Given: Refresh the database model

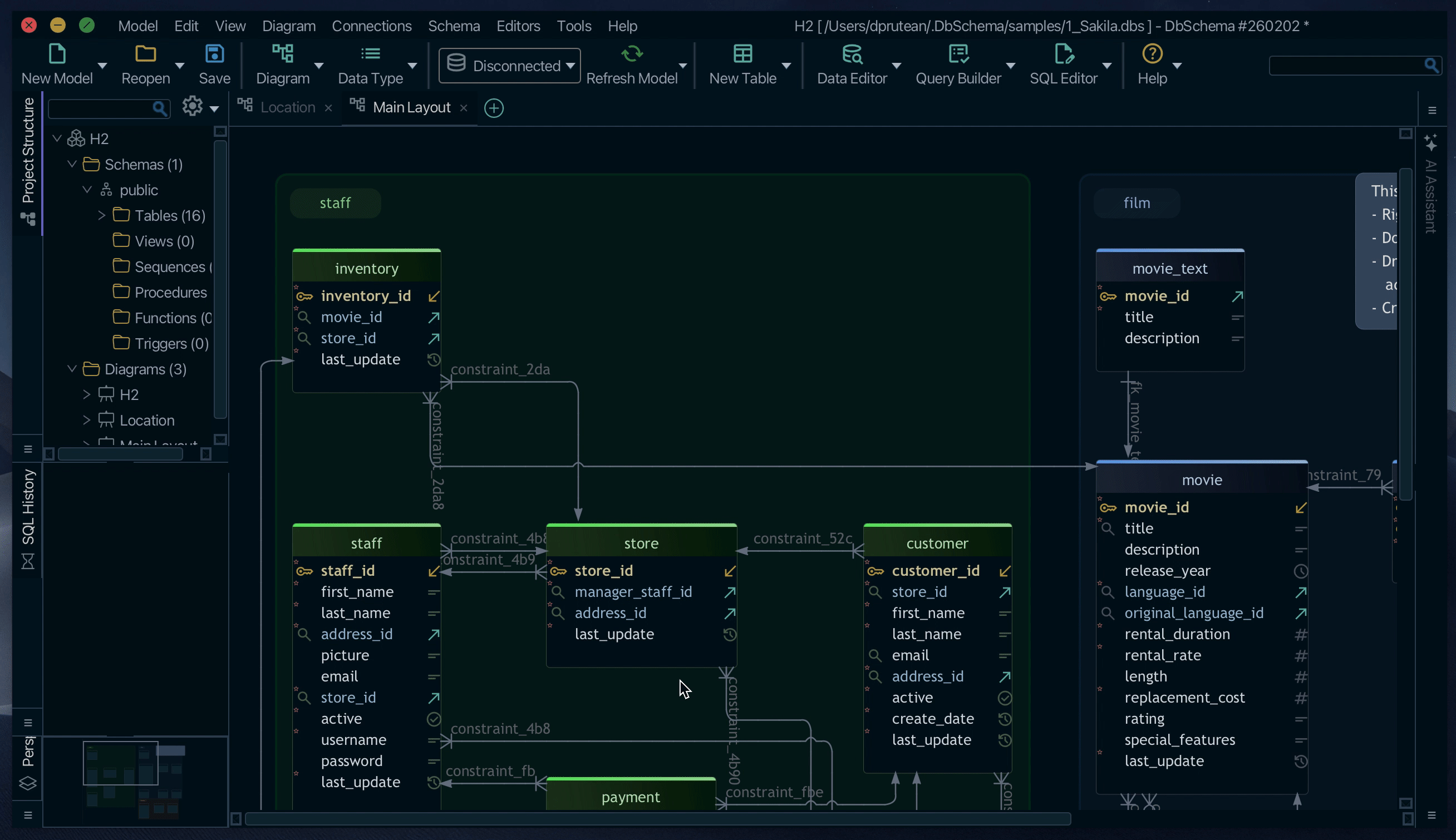Looking at the screenshot, I should 631,63.
